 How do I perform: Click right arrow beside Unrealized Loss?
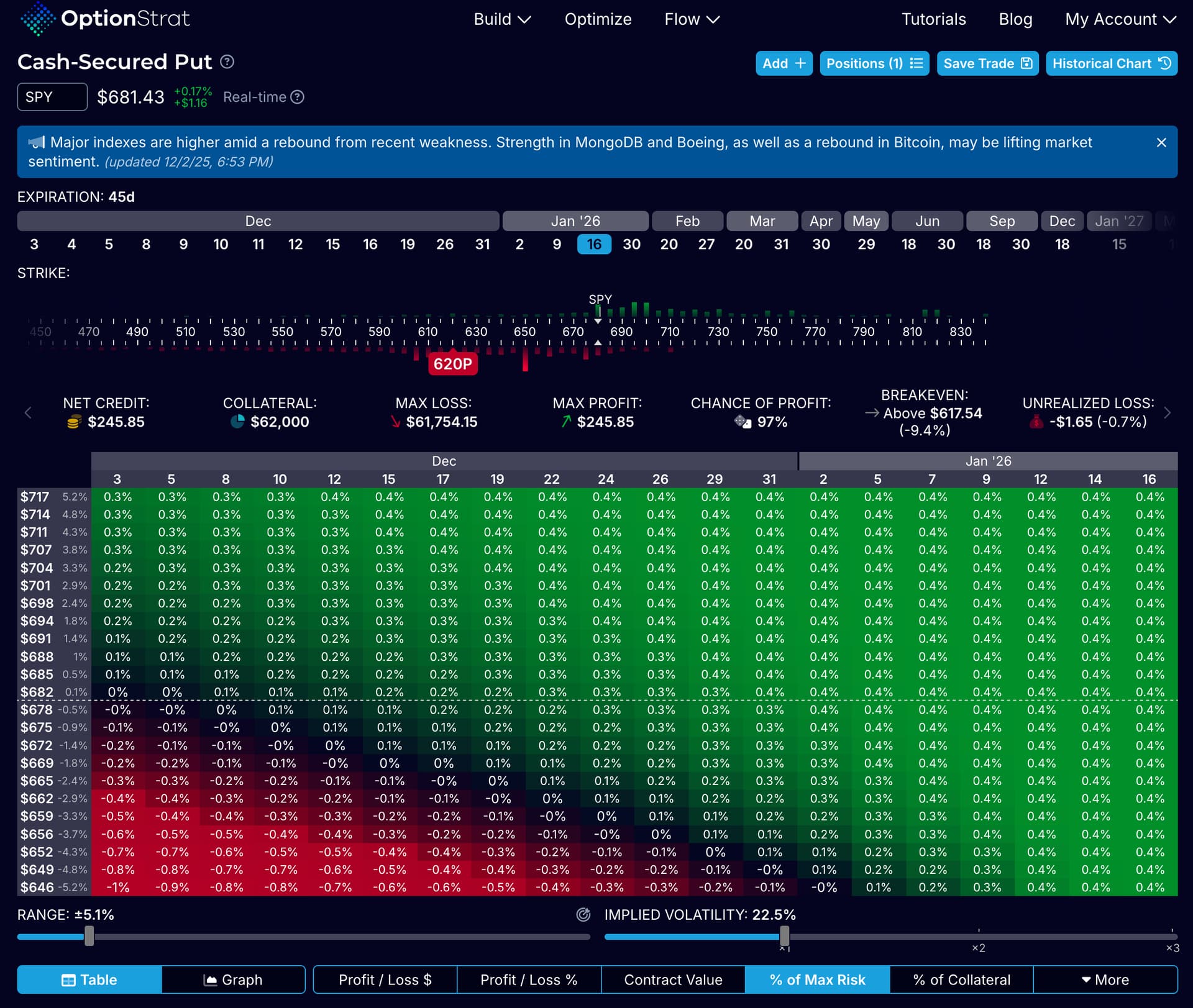pos(1167,413)
